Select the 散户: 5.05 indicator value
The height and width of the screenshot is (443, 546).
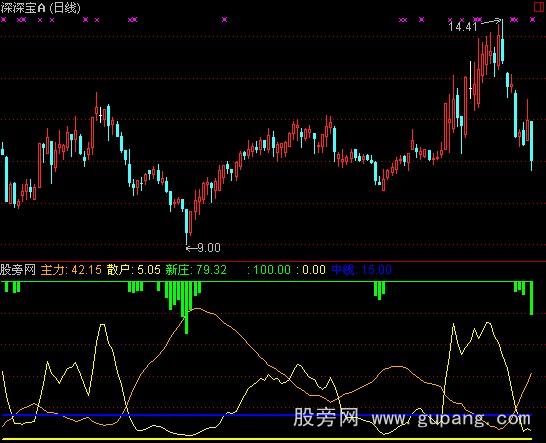pos(134,270)
